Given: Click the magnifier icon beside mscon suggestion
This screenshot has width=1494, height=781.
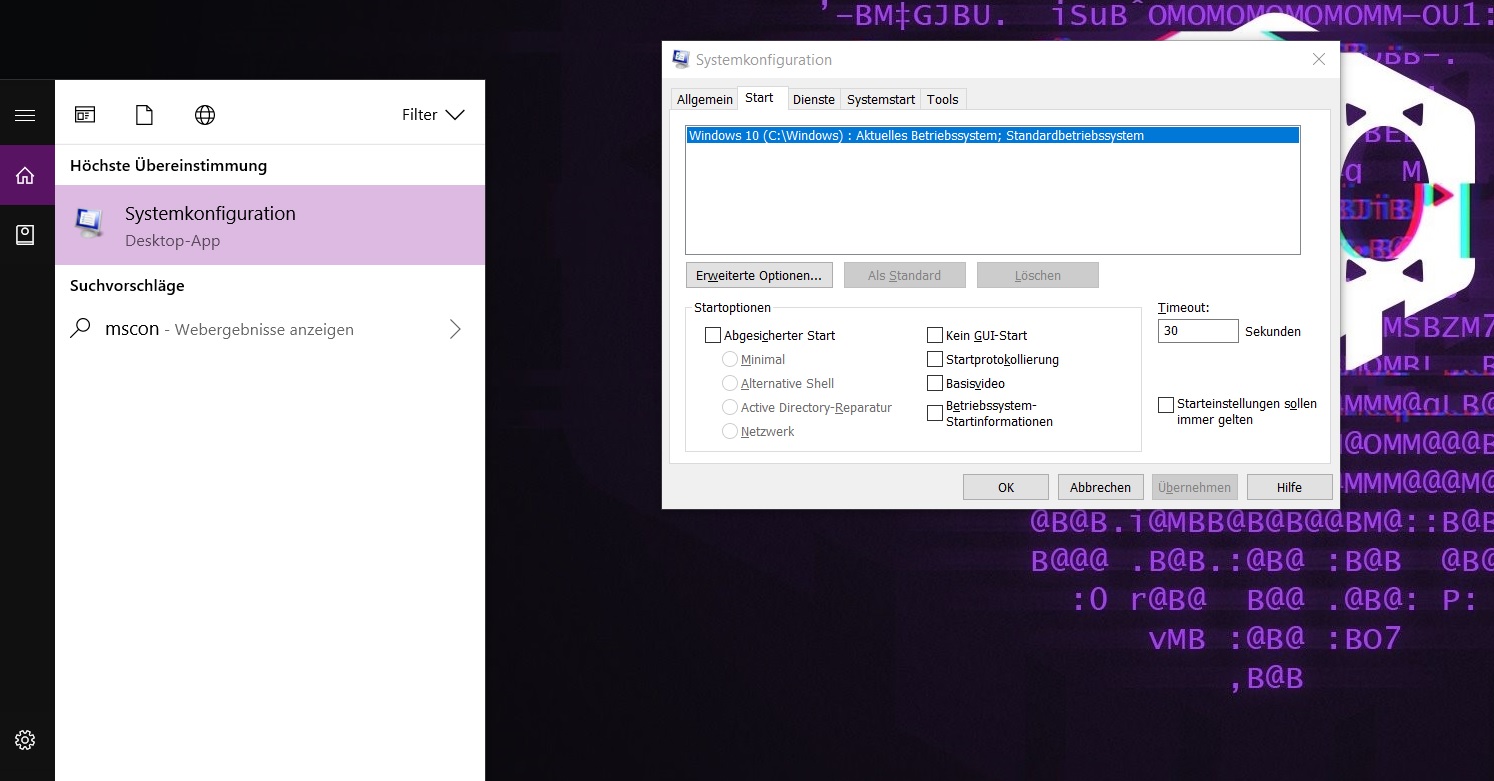Looking at the screenshot, I should pyautogui.click(x=80, y=328).
